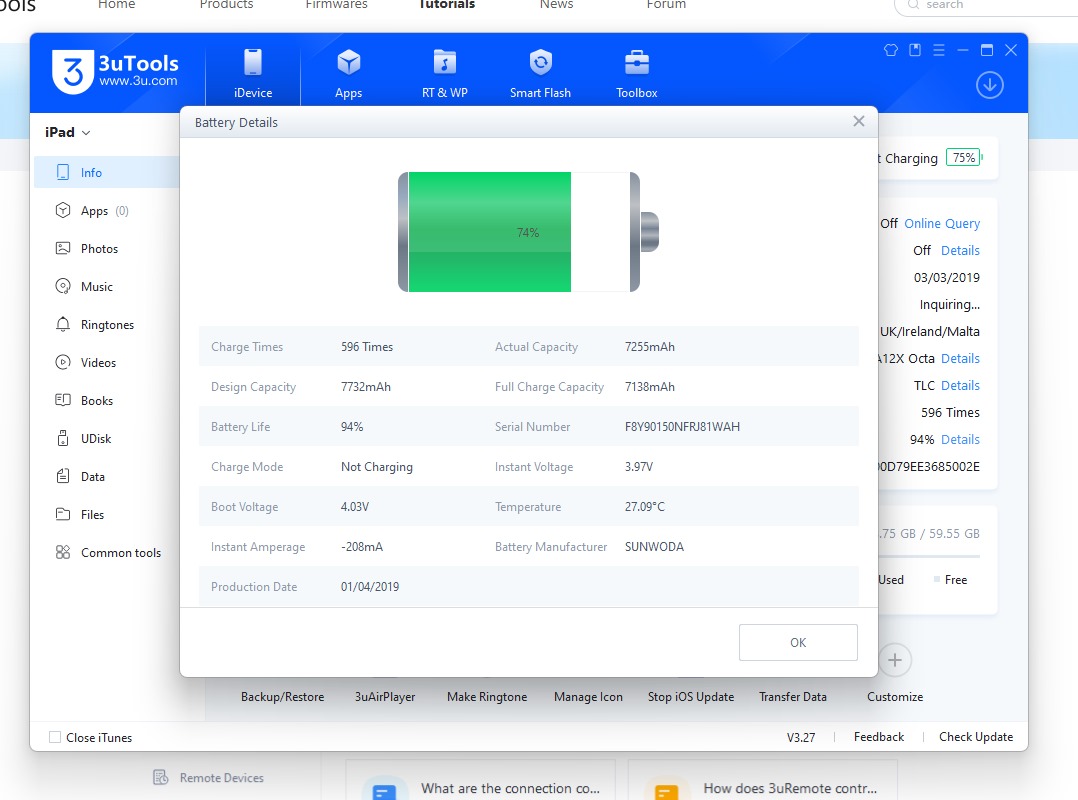Viewport: 1078px width, 800px height.
Task: Switch to RT & WP tab
Action: click(445, 73)
